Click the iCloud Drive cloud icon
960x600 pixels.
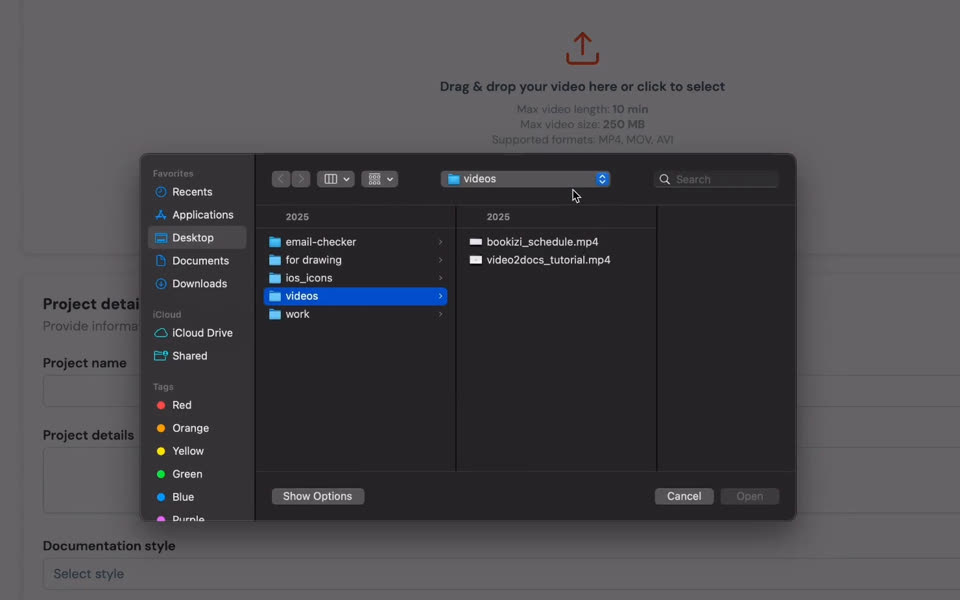(160, 333)
